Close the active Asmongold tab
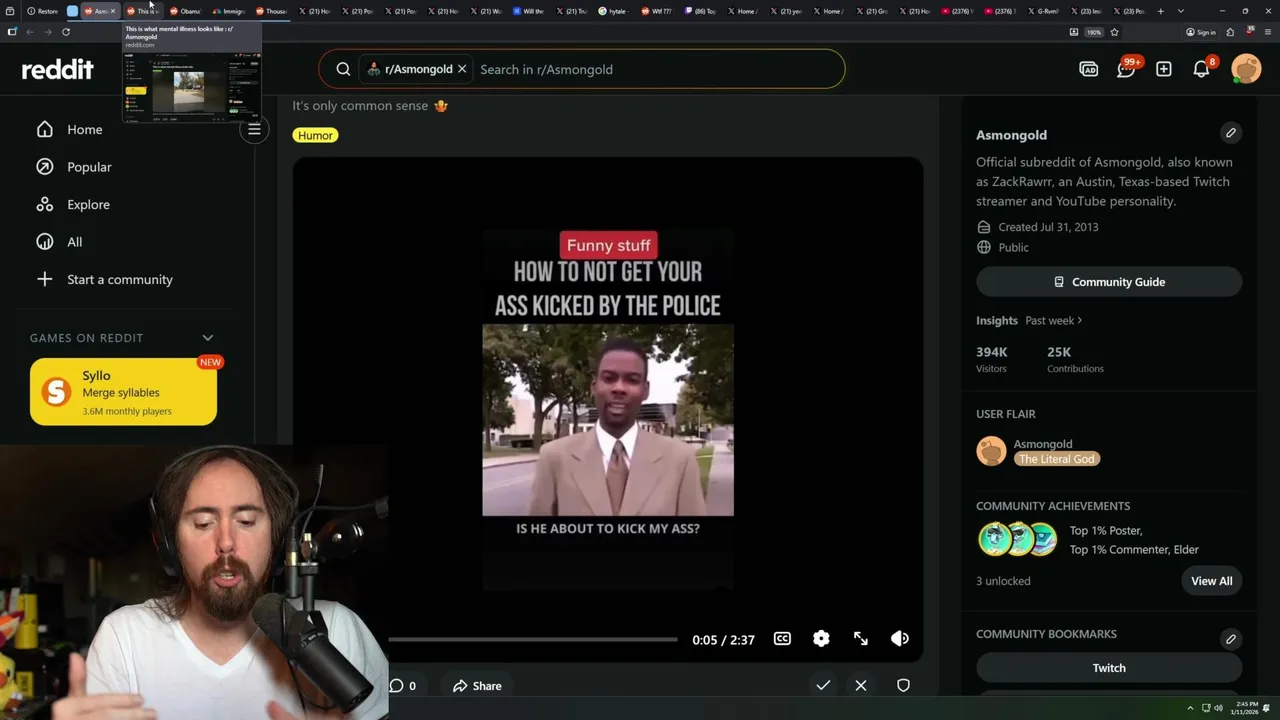This screenshot has height=720, width=1280. click(x=113, y=11)
